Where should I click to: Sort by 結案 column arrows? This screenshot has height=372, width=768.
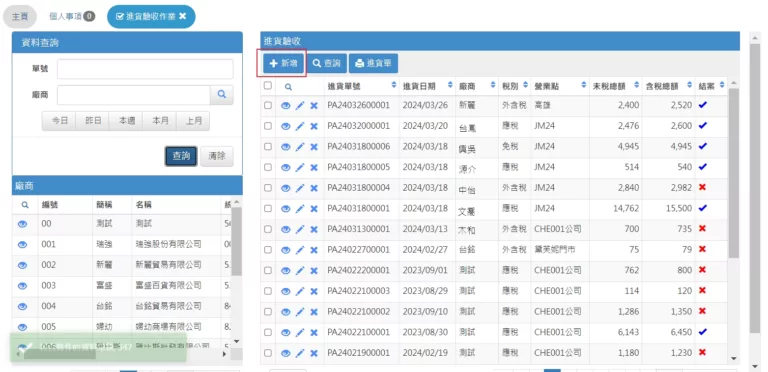click(x=722, y=85)
